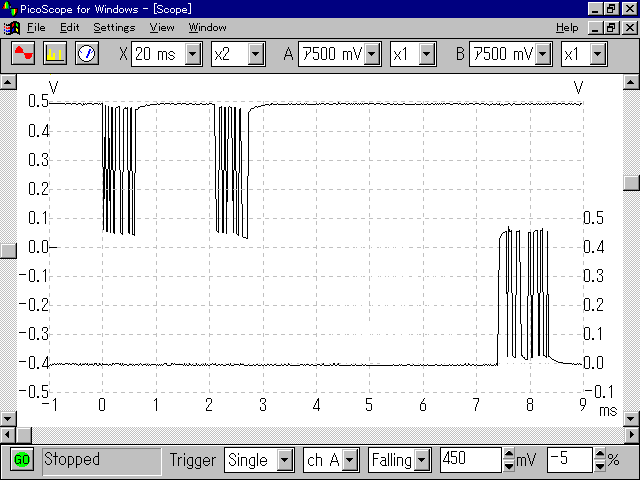The height and width of the screenshot is (480, 640).
Task: Minimize the inner Scope document window
Action: click(x=595, y=28)
